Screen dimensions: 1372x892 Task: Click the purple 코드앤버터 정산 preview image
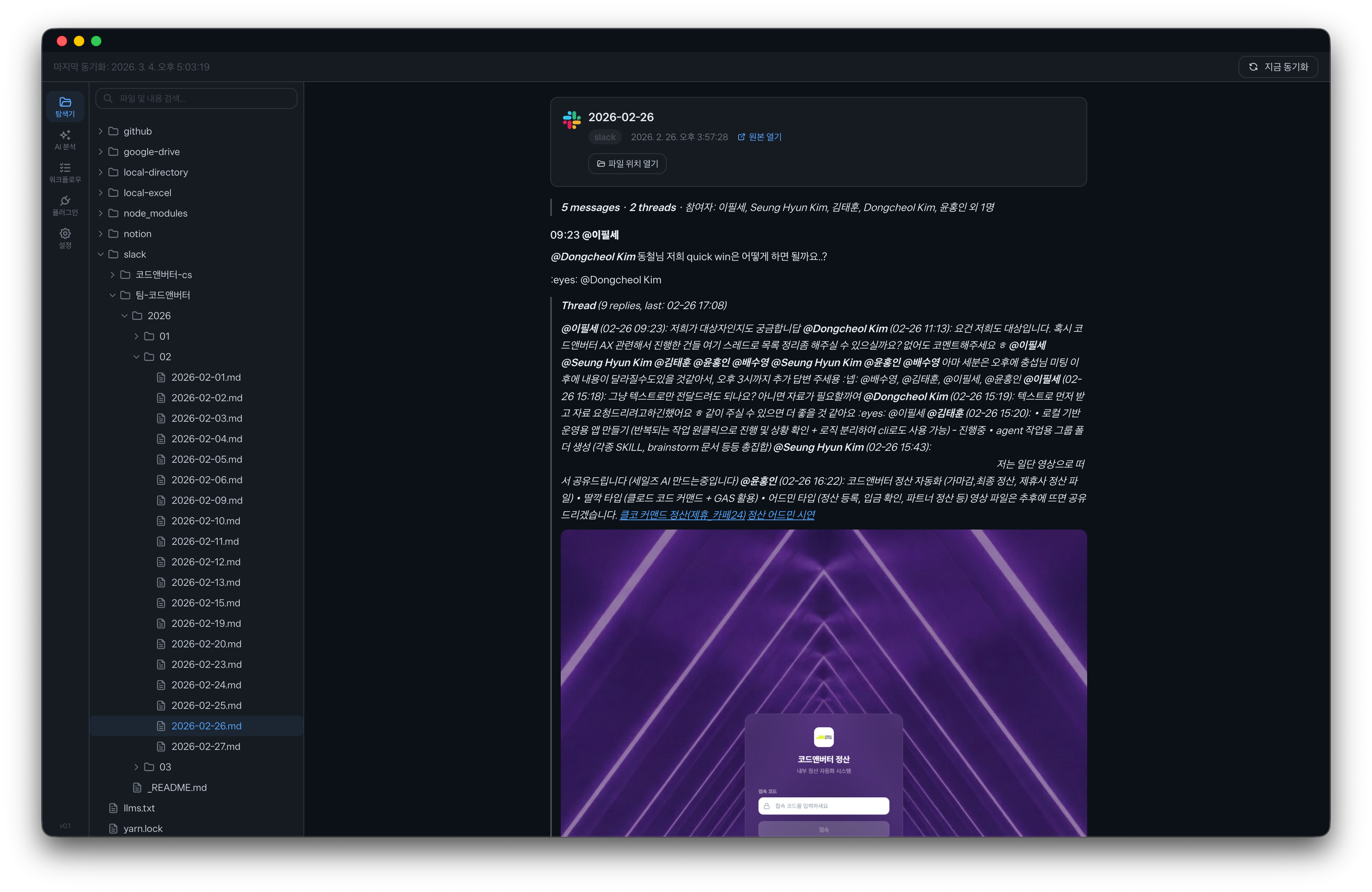click(823, 663)
